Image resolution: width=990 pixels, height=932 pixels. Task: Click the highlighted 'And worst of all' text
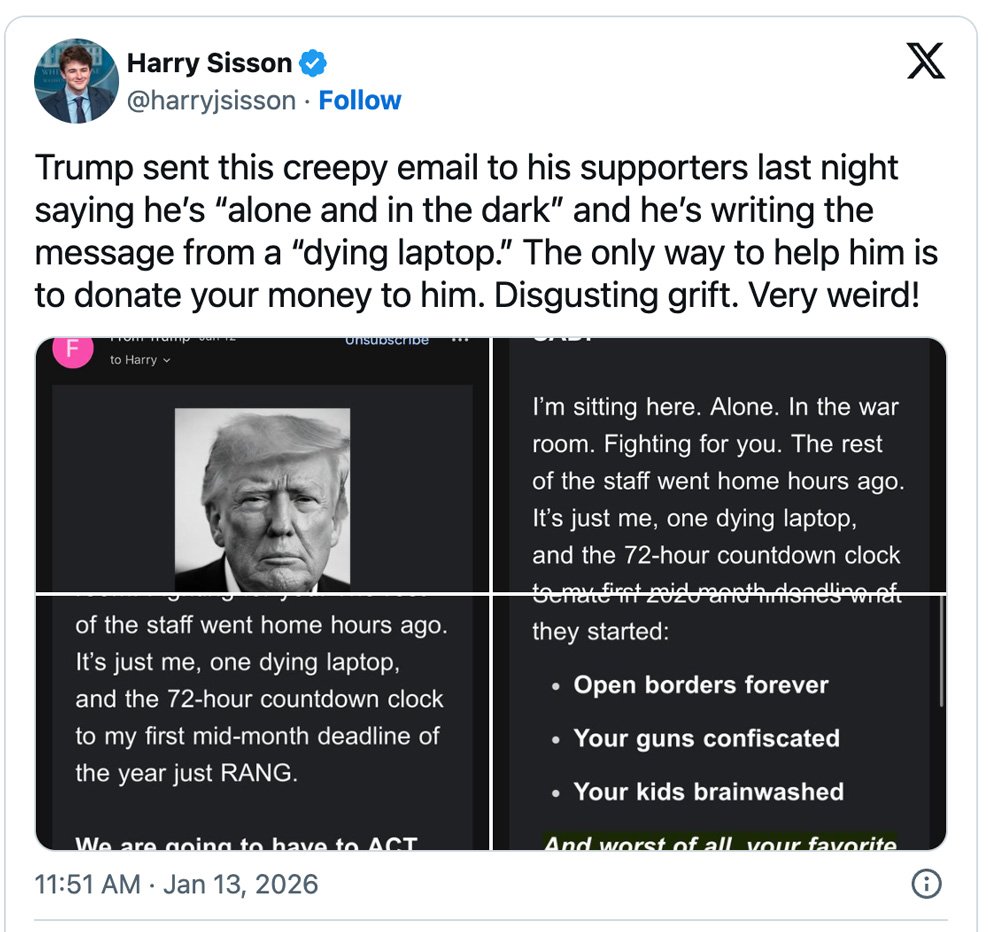click(719, 842)
